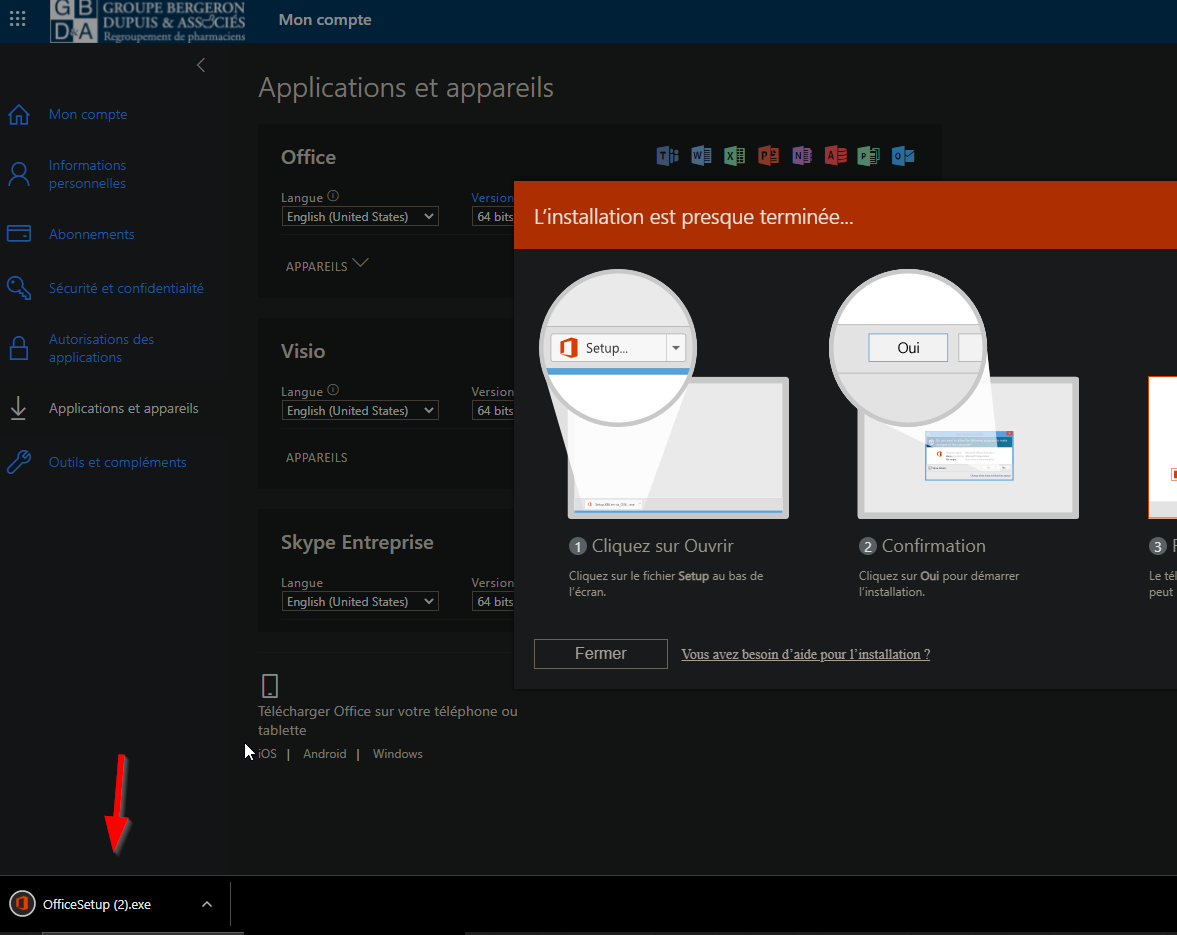Open Sécurité et confidentialité
The image size is (1177, 935).
(126, 288)
